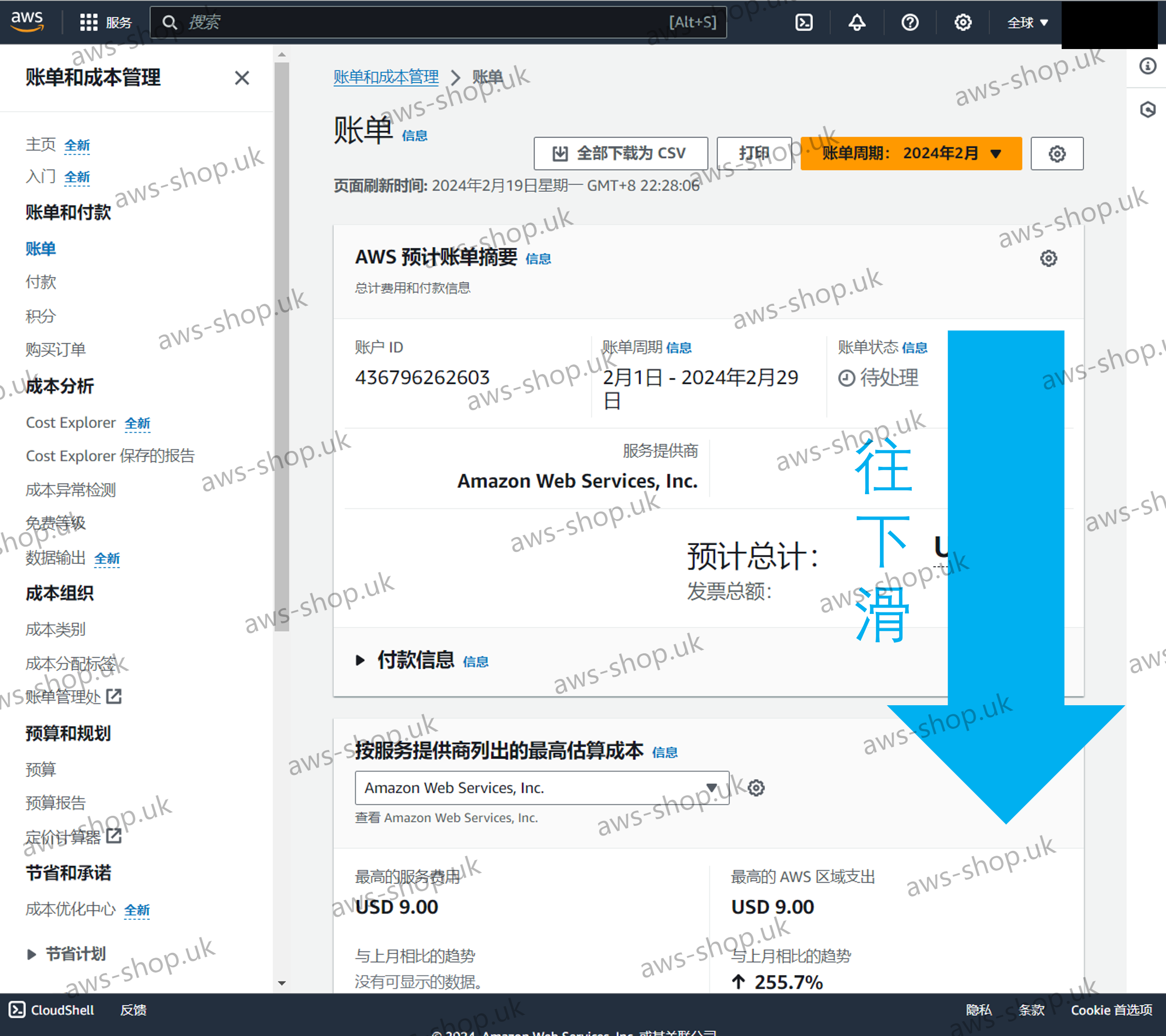Open the Amazon Web Services, Inc. provider dropdown
1166x1036 pixels.
click(x=541, y=788)
